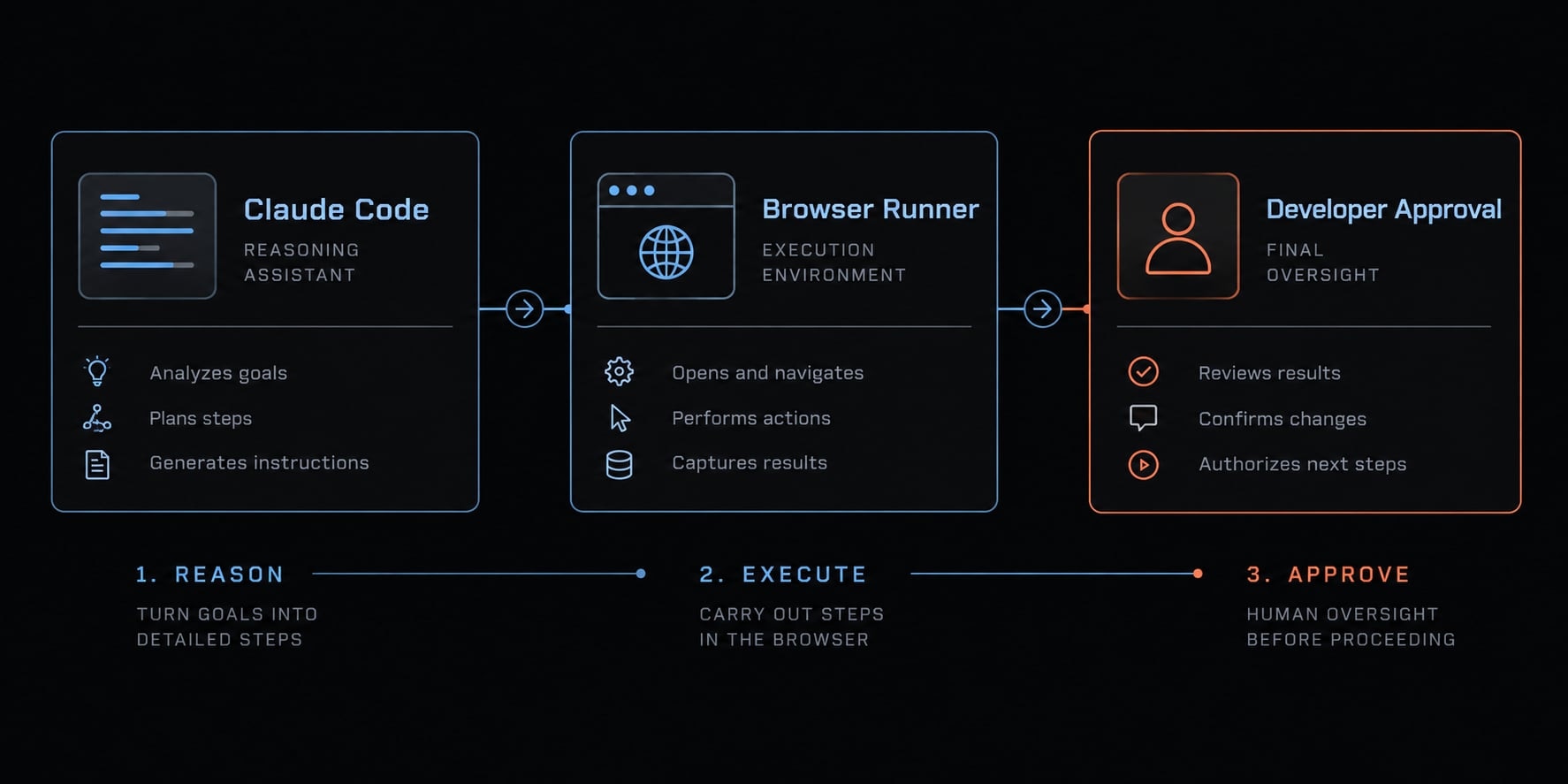The height and width of the screenshot is (784, 1568).
Task: Click the "Authorizes next steps" text
Action: (x=1302, y=464)
